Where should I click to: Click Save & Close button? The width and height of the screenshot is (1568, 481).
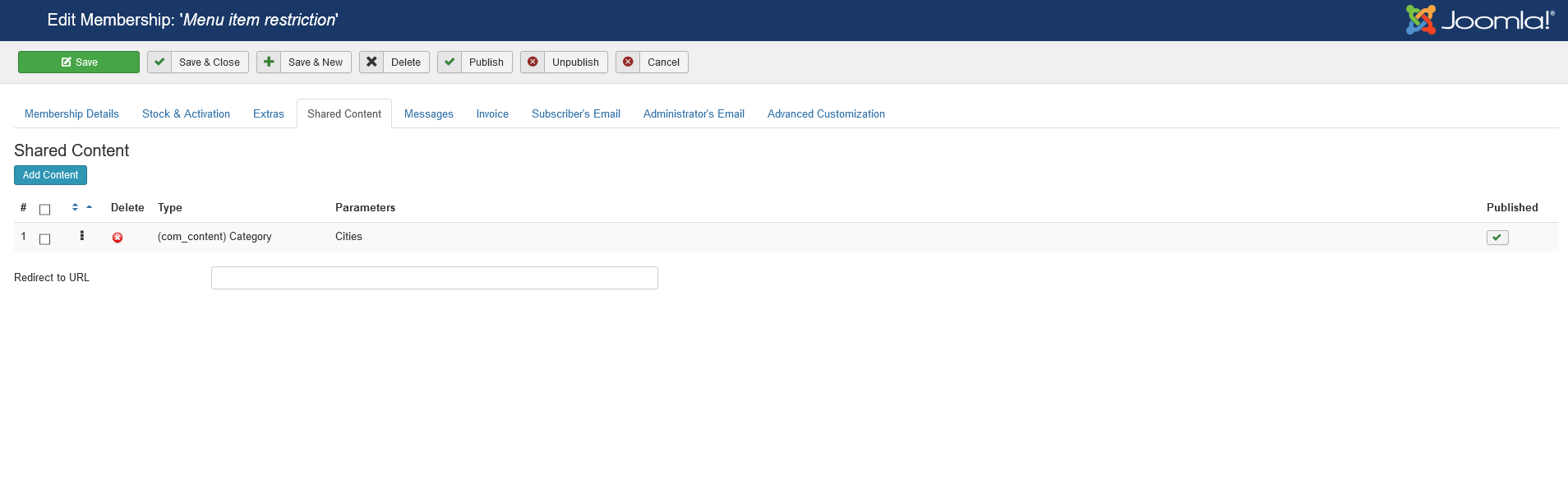tap(198, 62)
